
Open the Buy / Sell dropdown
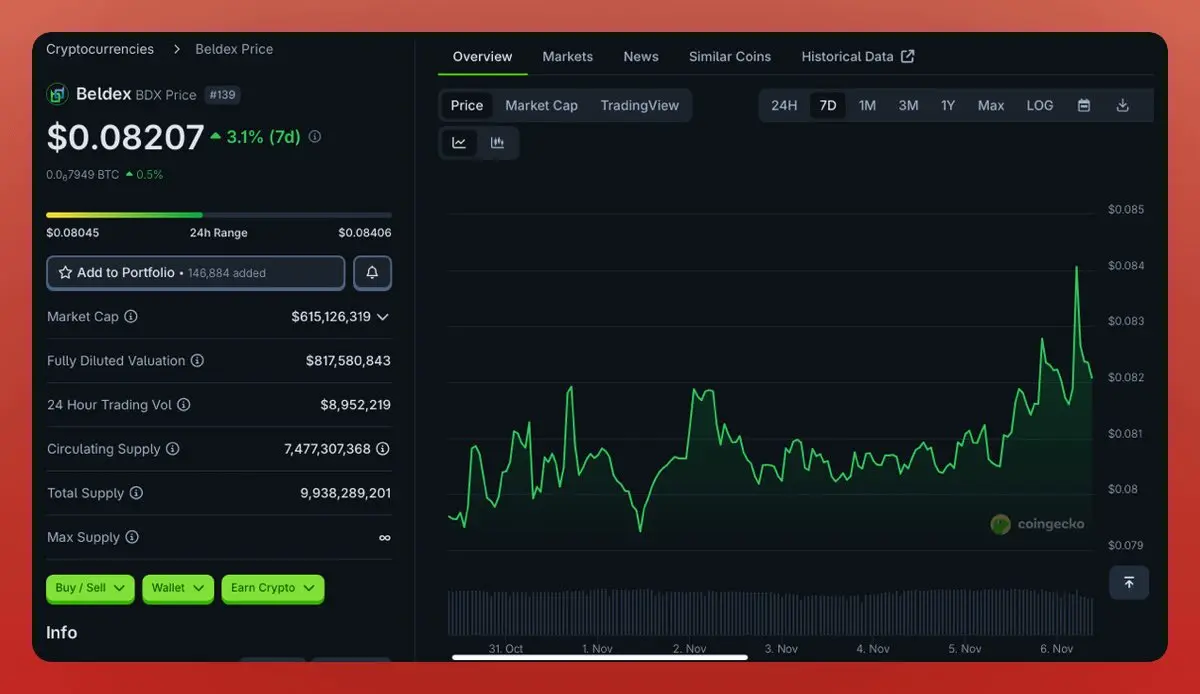click(x=90, y=588)
